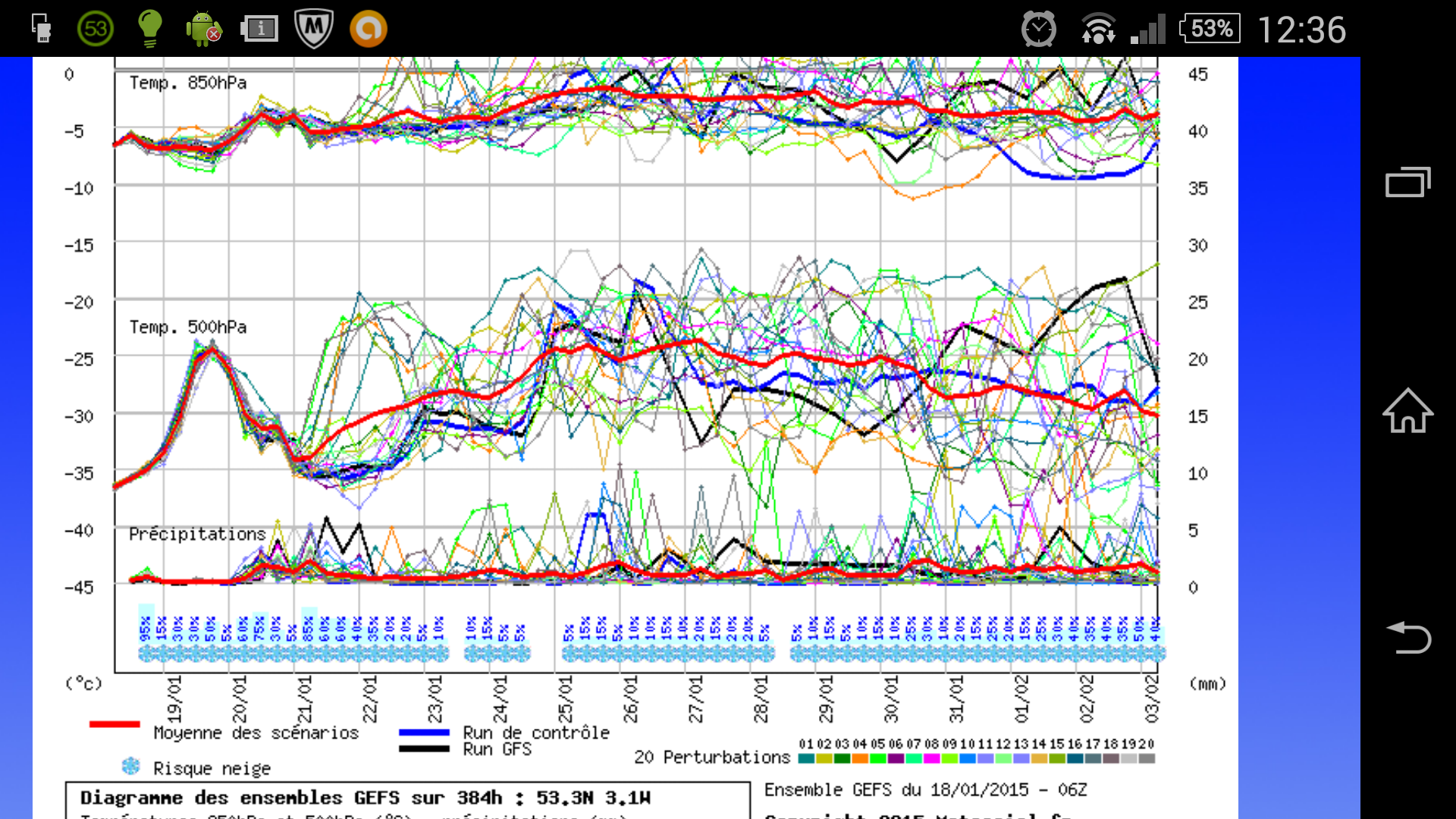The width and height of the screenshot is (1456, 819).
Task: Click the dark green perturbation 03 swatch
Action: pyautogui.click(x=842, y=758)
